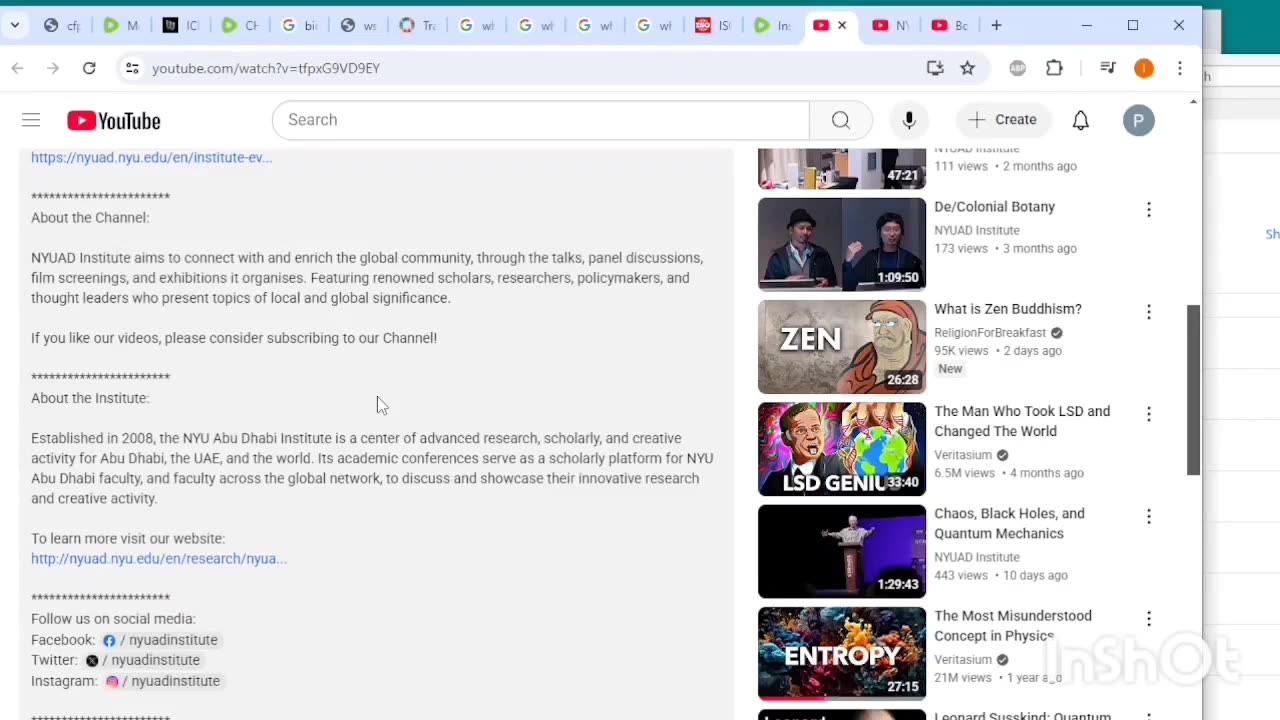Switch to the 'NY' YouTube tab
The width and height of the screenshot is (1280, 720).
point(891,25)
